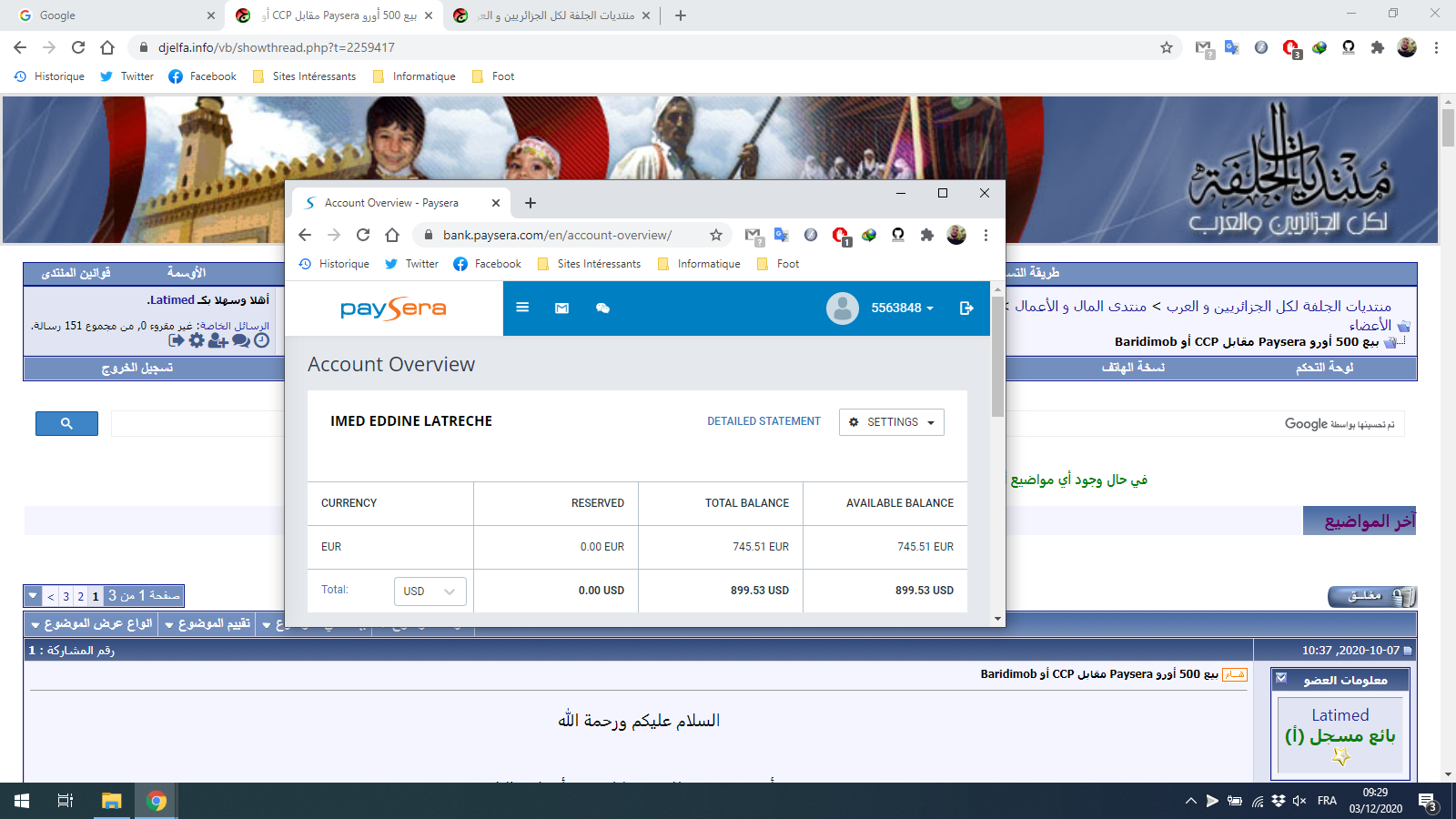Go to home page in Paysera window
Image resolution: width=1456 pixels, height=819 pixels.
coord(392,235)
